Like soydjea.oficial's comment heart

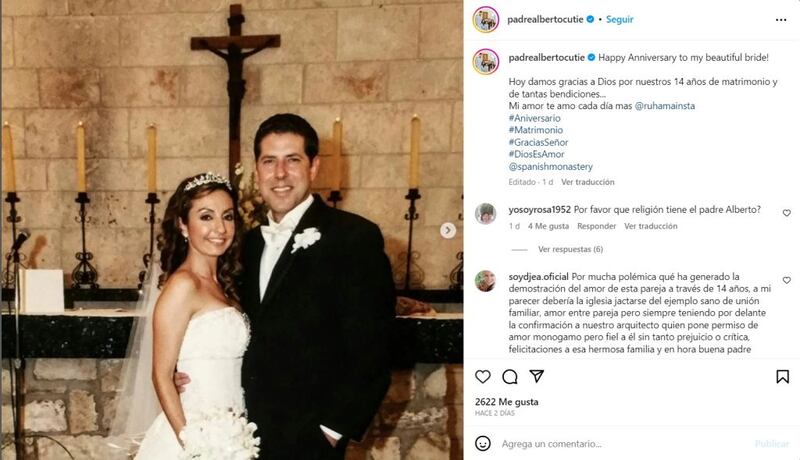[x=787, y=280]
